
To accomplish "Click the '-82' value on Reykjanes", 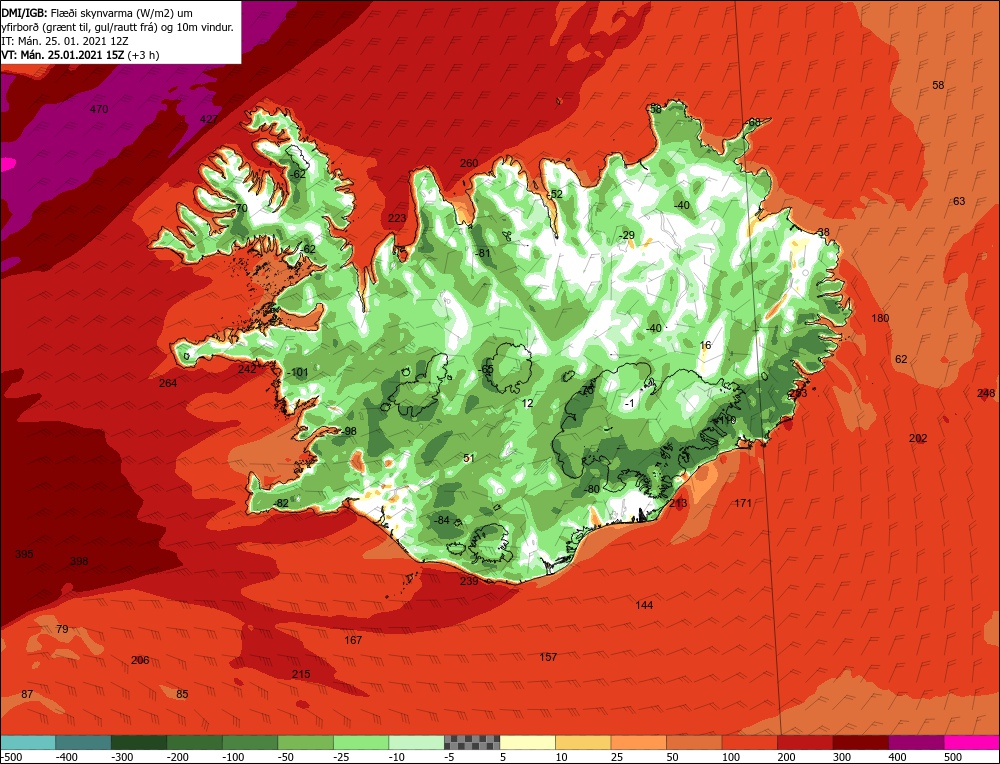I will point(281,503).
